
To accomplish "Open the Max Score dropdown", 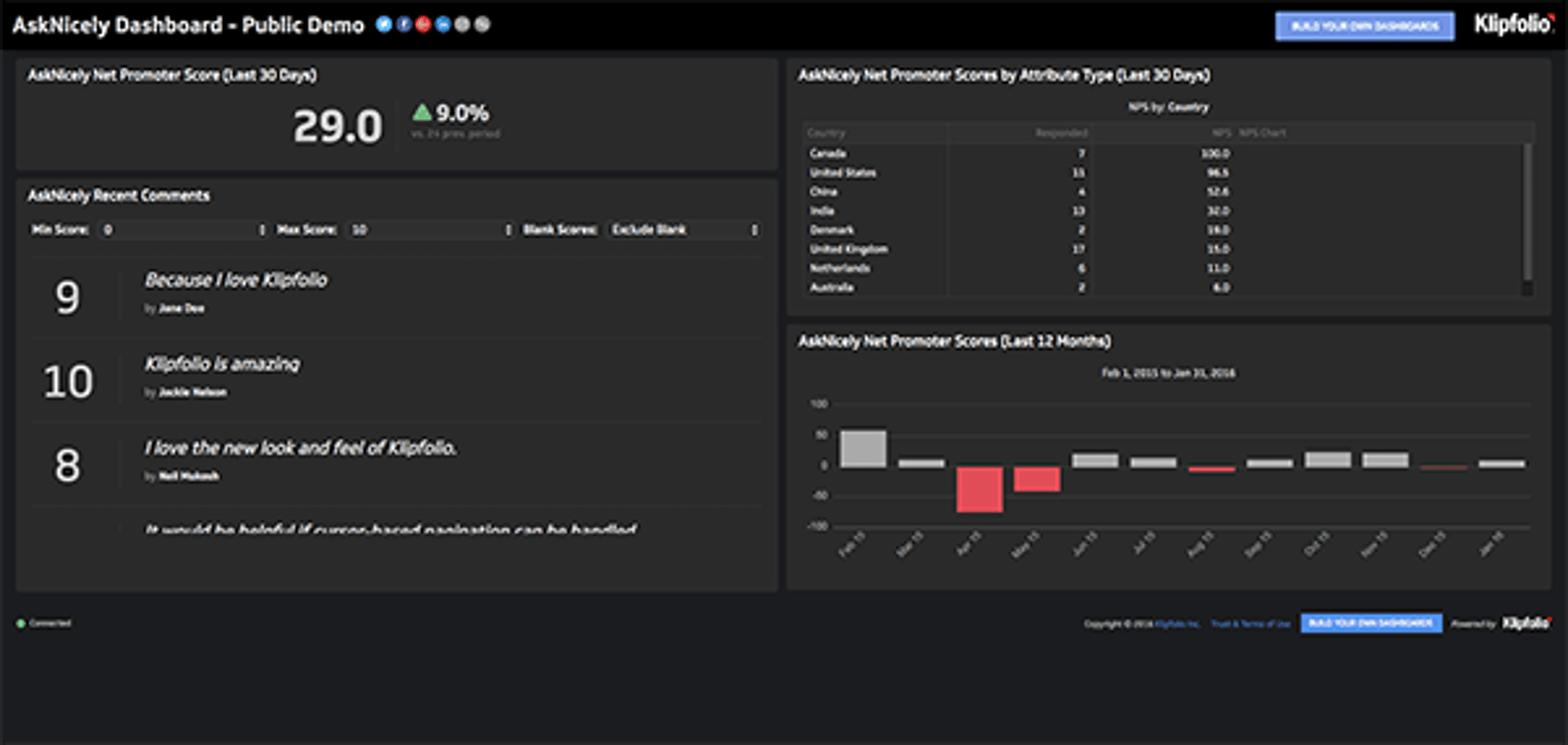I will 430,230.
